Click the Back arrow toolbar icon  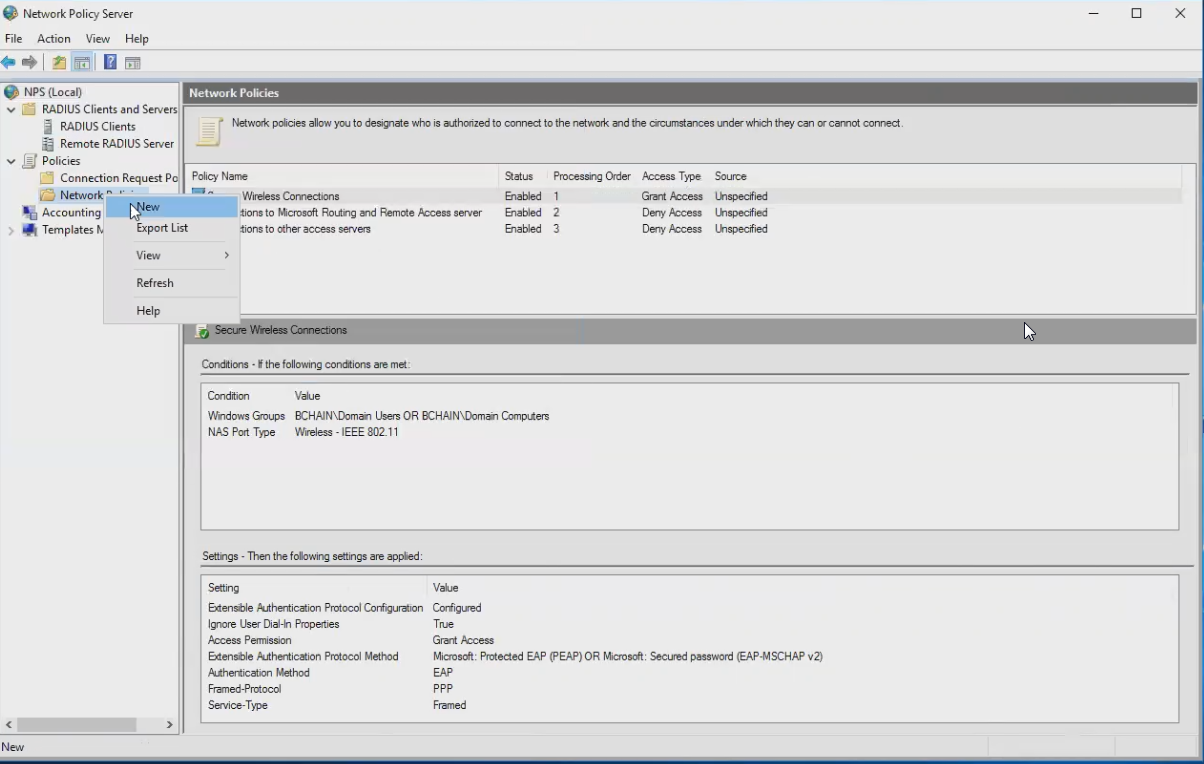click(x=9, y=63)
